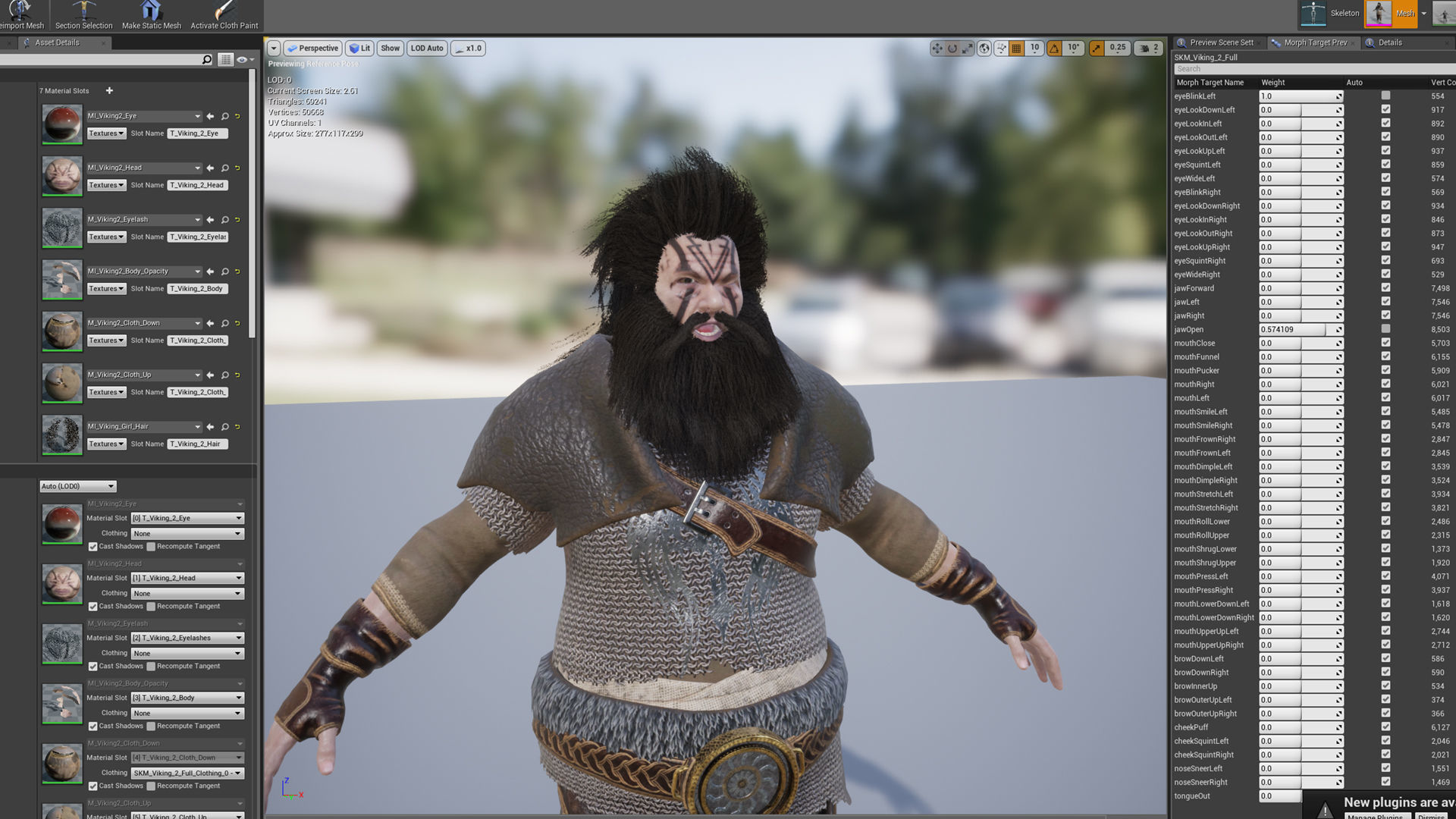Switch to Preview Scene Settings tab
1456x819 pixels.
tap(1220, 42)
